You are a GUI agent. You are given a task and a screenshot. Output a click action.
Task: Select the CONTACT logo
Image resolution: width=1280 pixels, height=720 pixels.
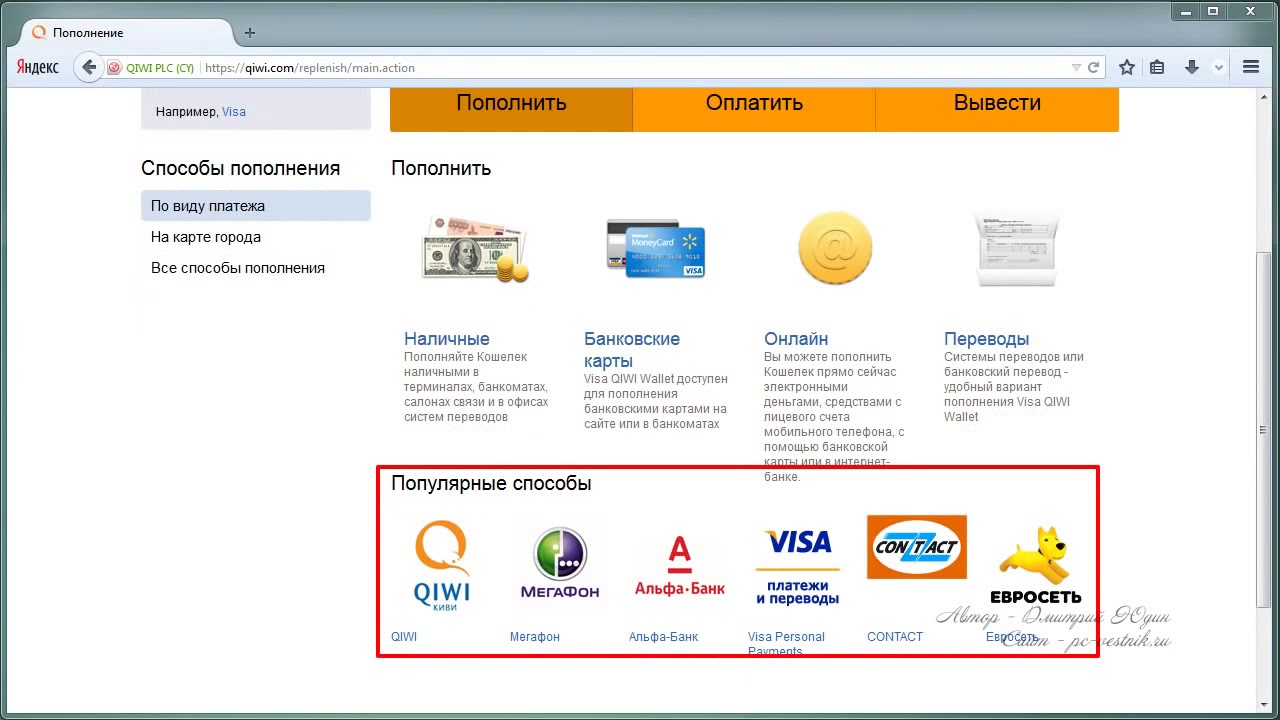coord(917,547)
